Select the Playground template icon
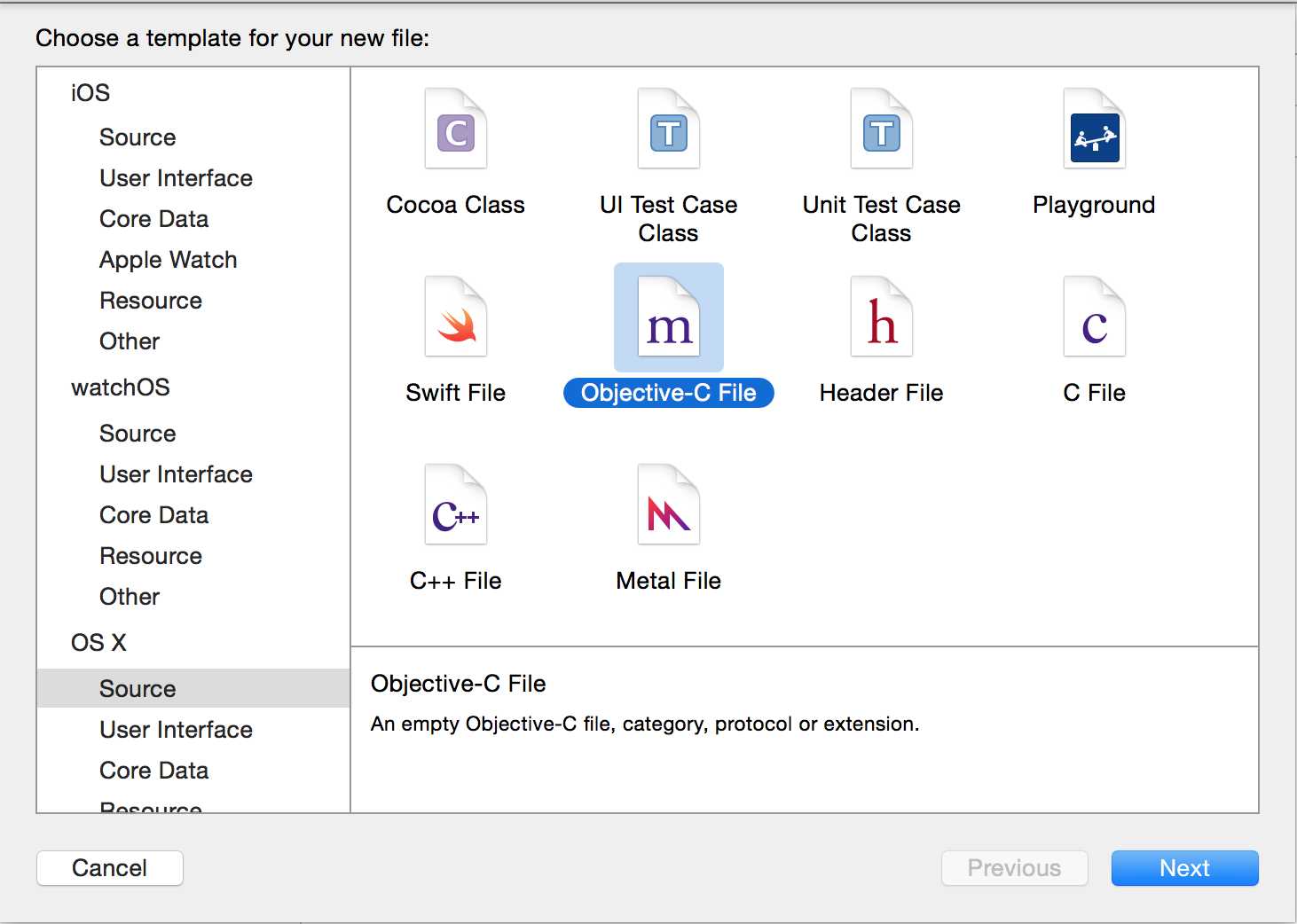This screenshot has height=924, width=1297. pos(1095,129)
